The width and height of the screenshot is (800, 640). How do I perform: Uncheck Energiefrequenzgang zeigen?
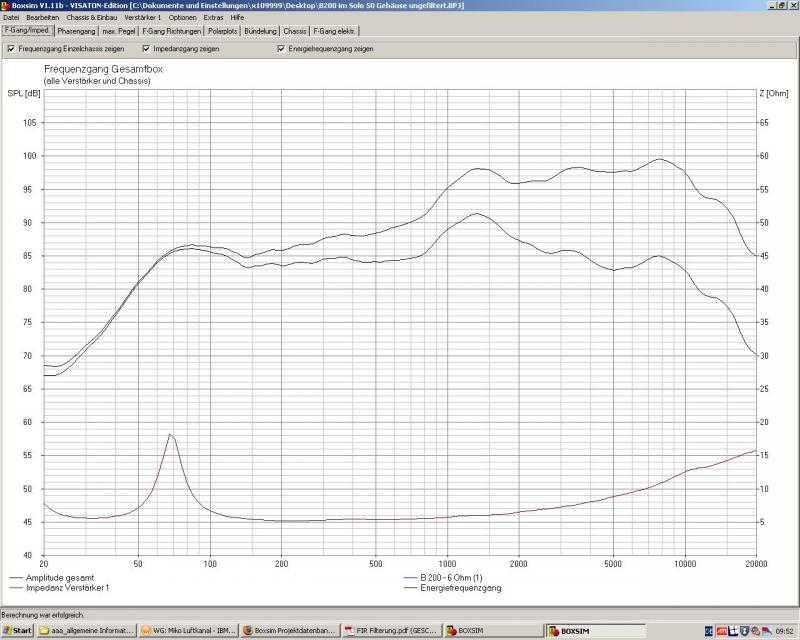(281, 48)
